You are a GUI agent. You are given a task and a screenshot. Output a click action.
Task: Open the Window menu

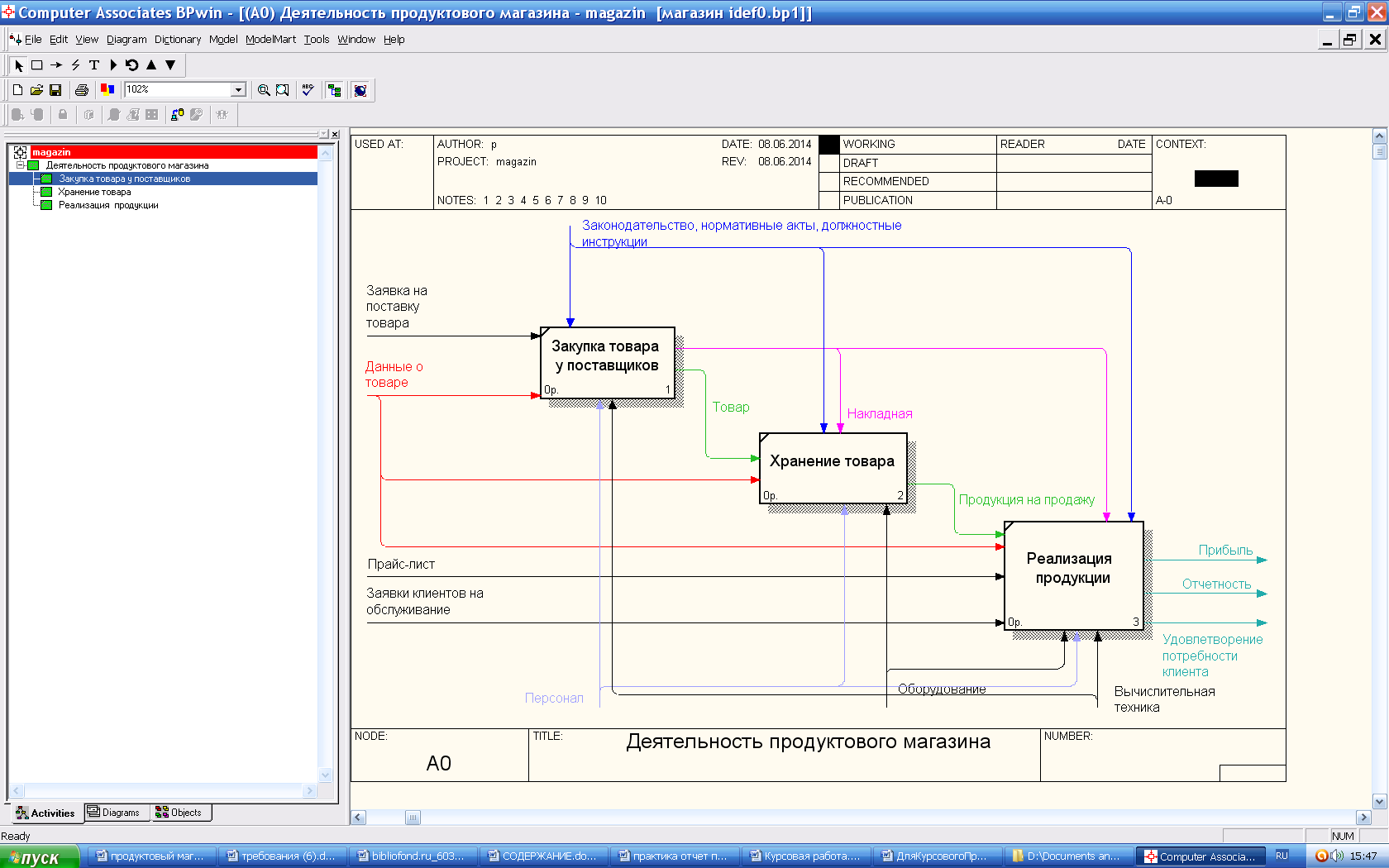(x=356, y=39)
